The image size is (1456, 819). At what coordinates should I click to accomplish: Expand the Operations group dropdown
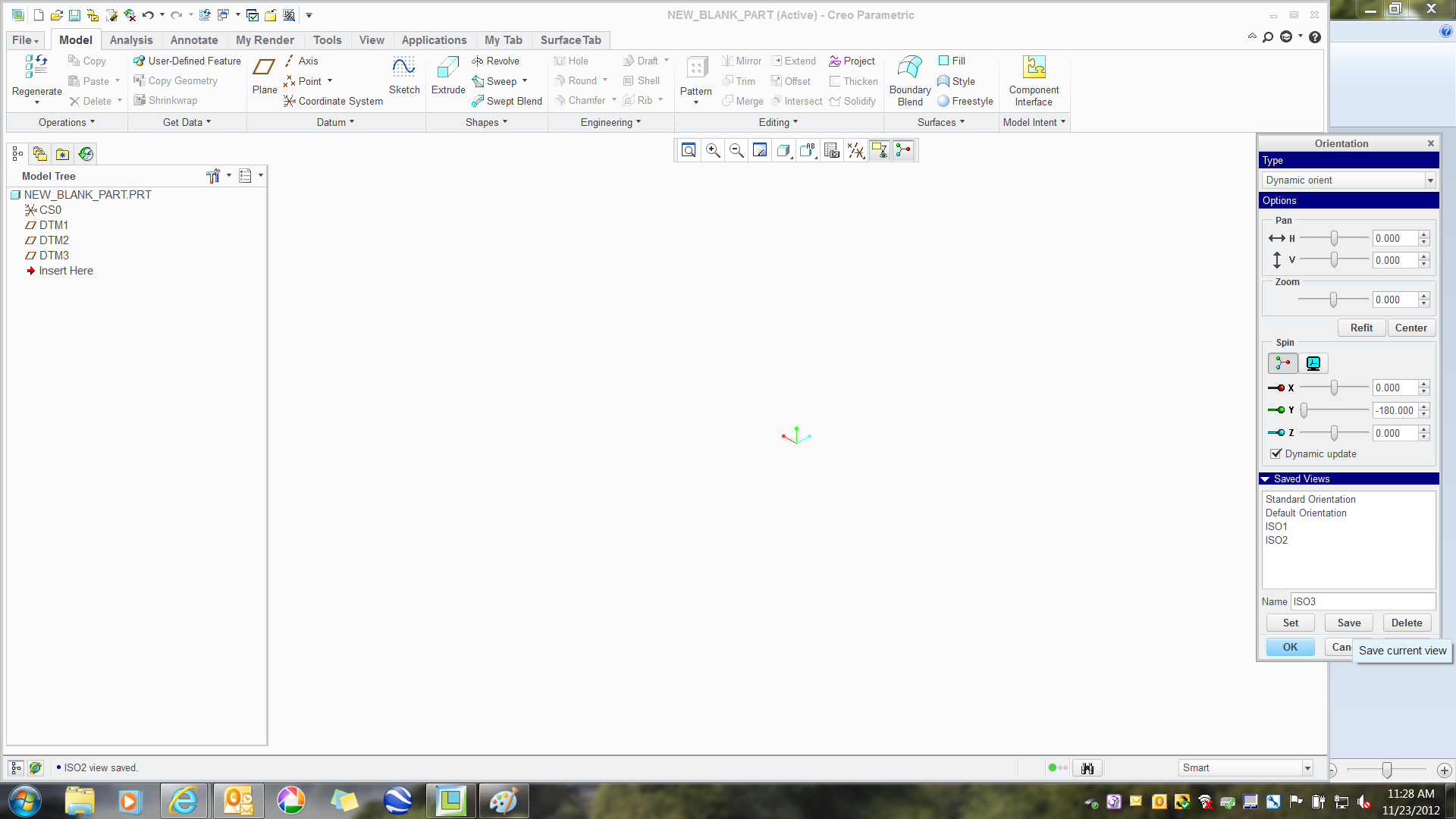click(x=67, y=122)
